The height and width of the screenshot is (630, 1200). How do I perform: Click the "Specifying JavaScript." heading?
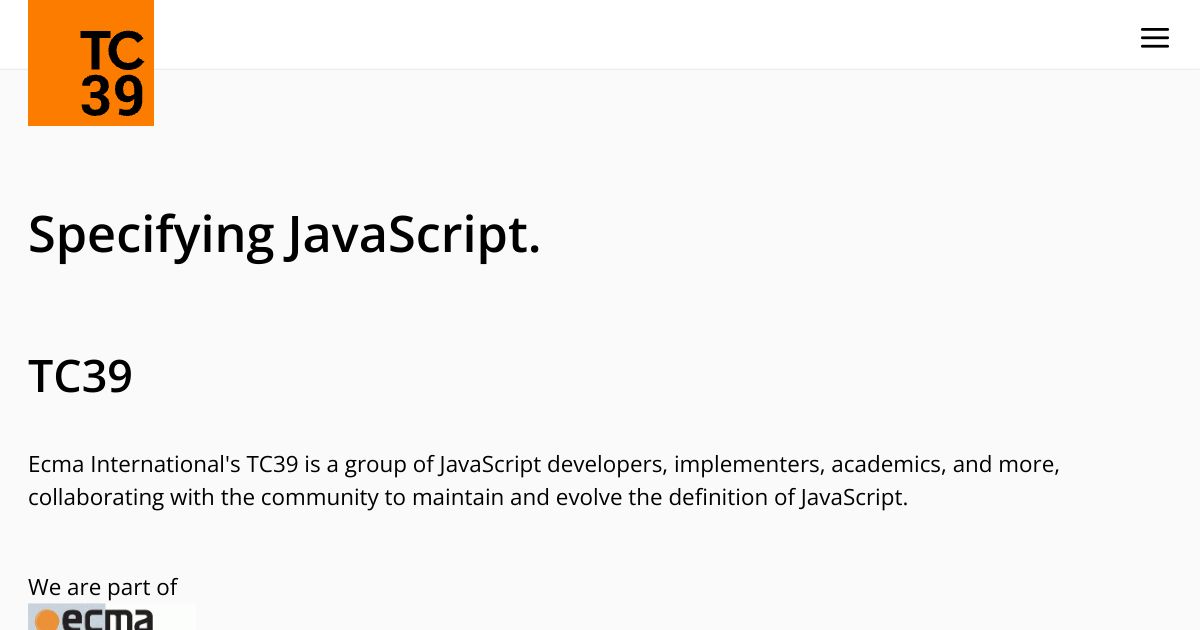(x=284, y=235)
